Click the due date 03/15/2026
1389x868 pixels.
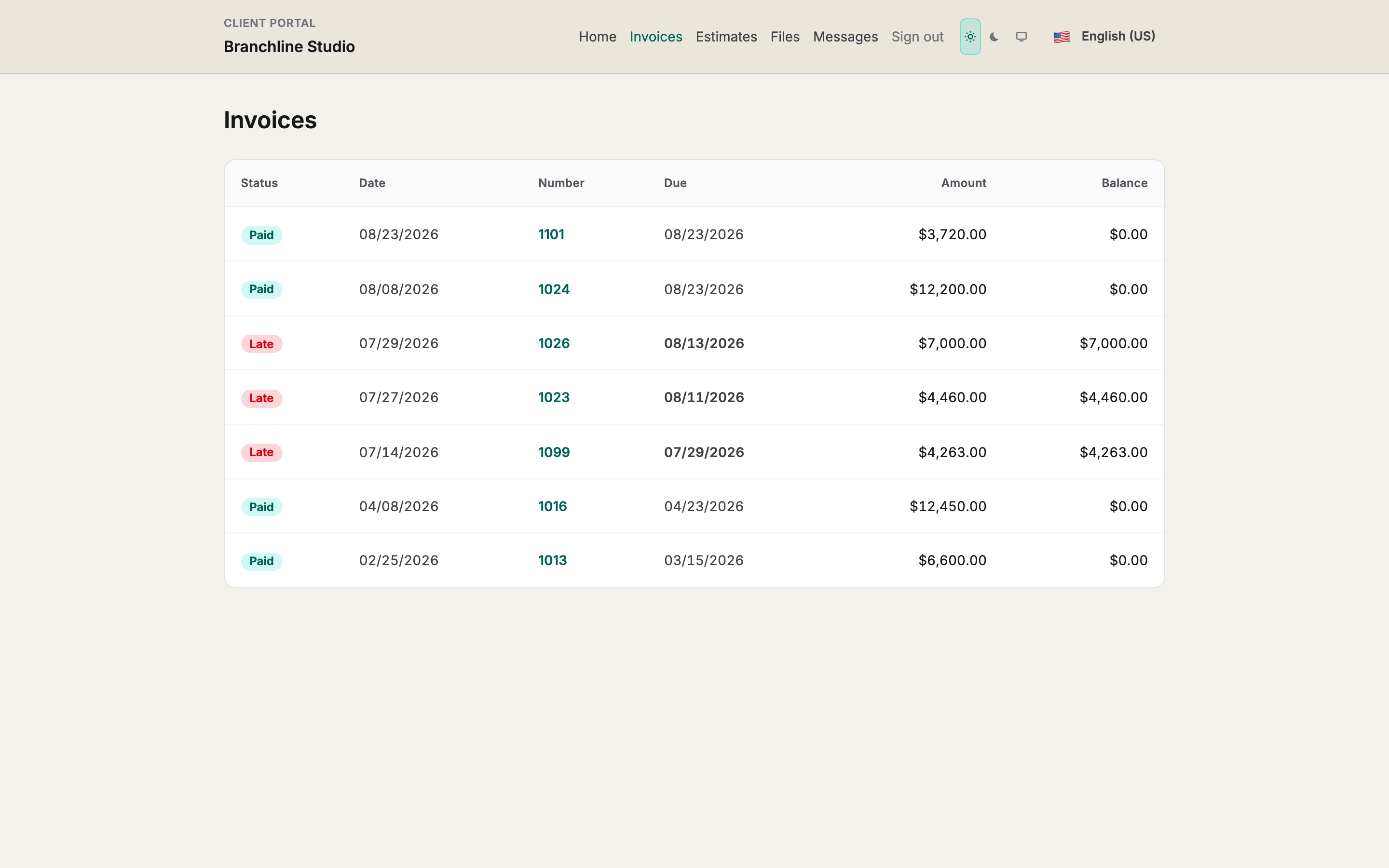tap(704, 560)
